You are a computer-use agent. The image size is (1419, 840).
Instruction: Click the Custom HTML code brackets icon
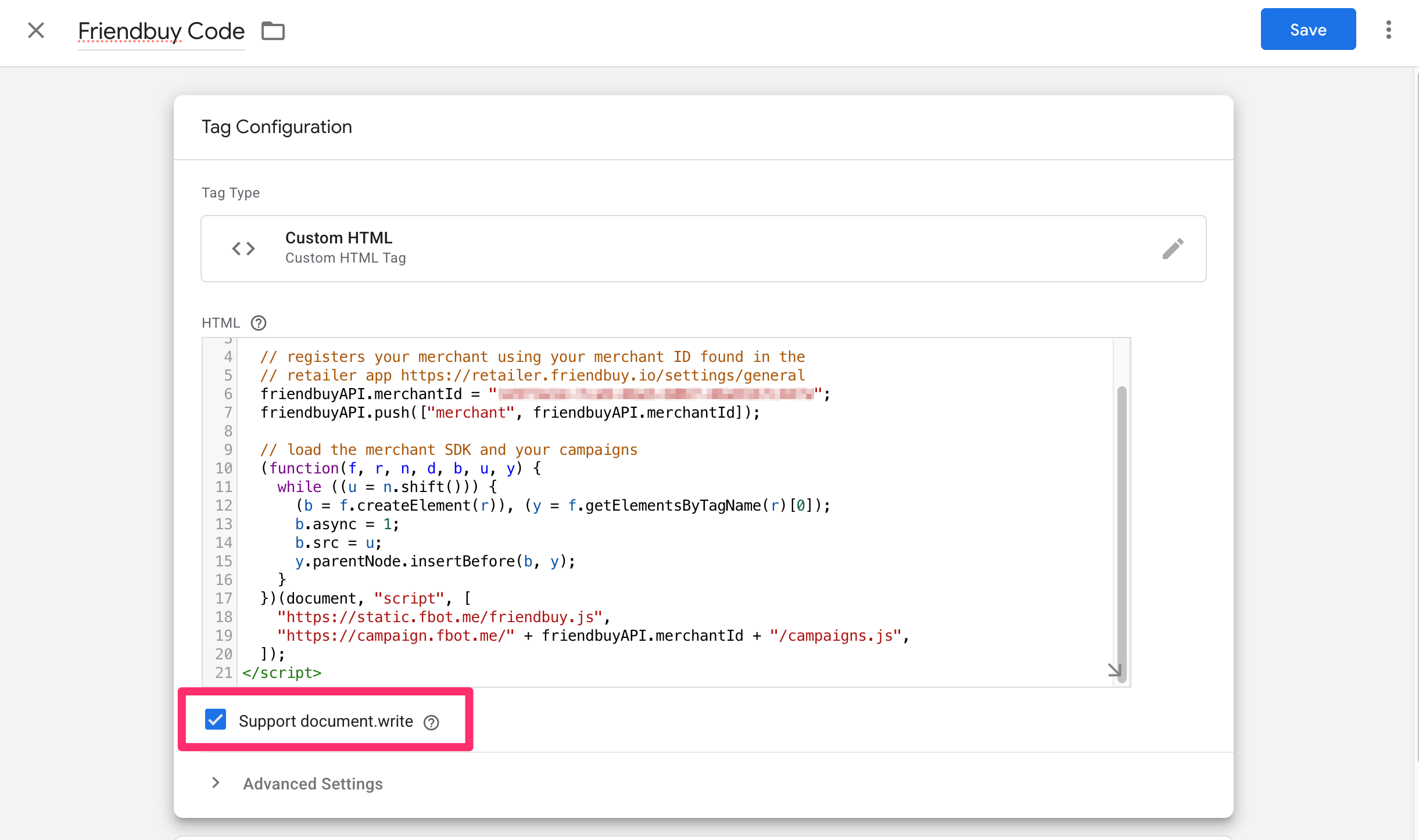pos(243,249)
